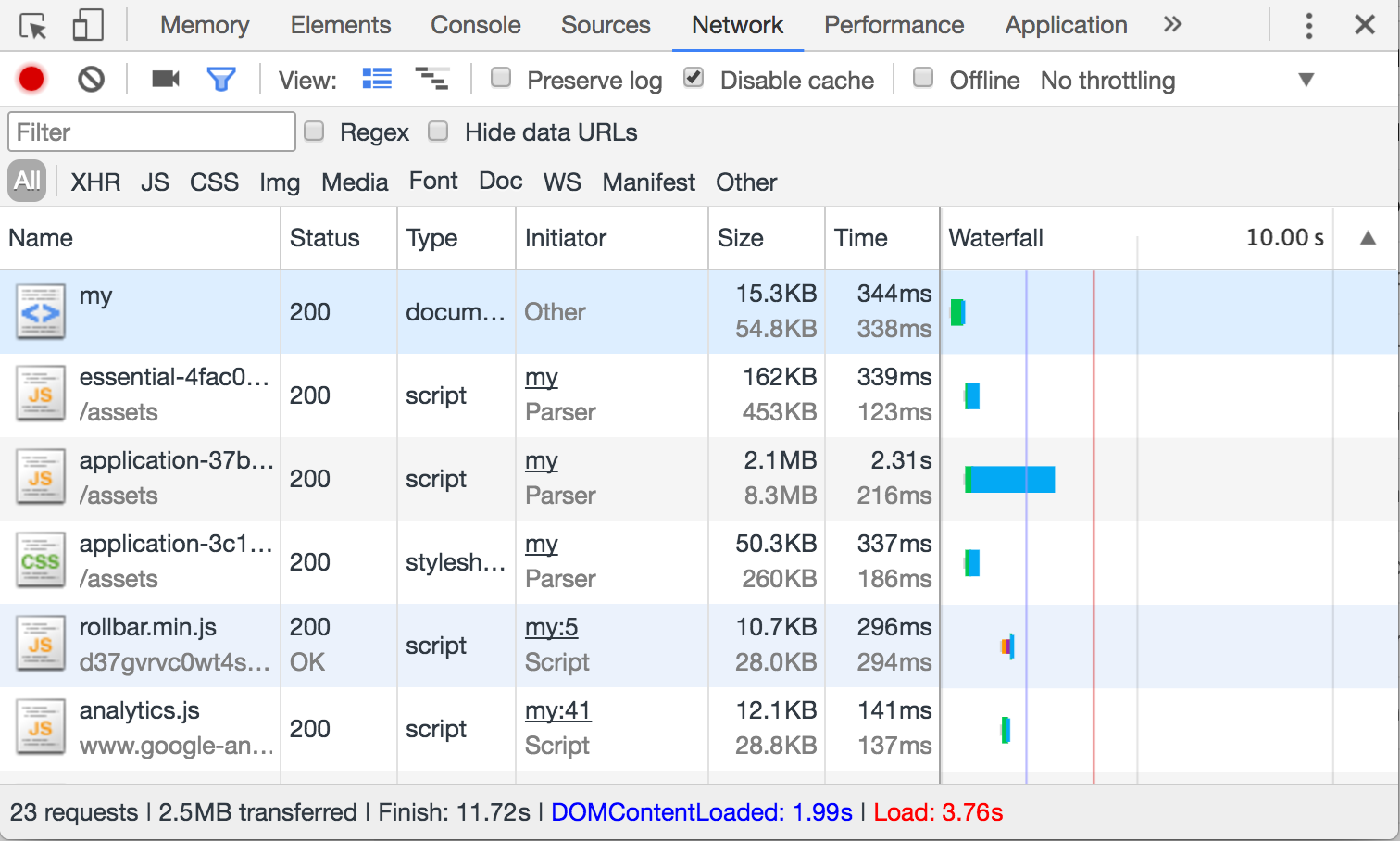Open the my:41 initiator link
Screen dimensions: 1400x841
point(557,710)
